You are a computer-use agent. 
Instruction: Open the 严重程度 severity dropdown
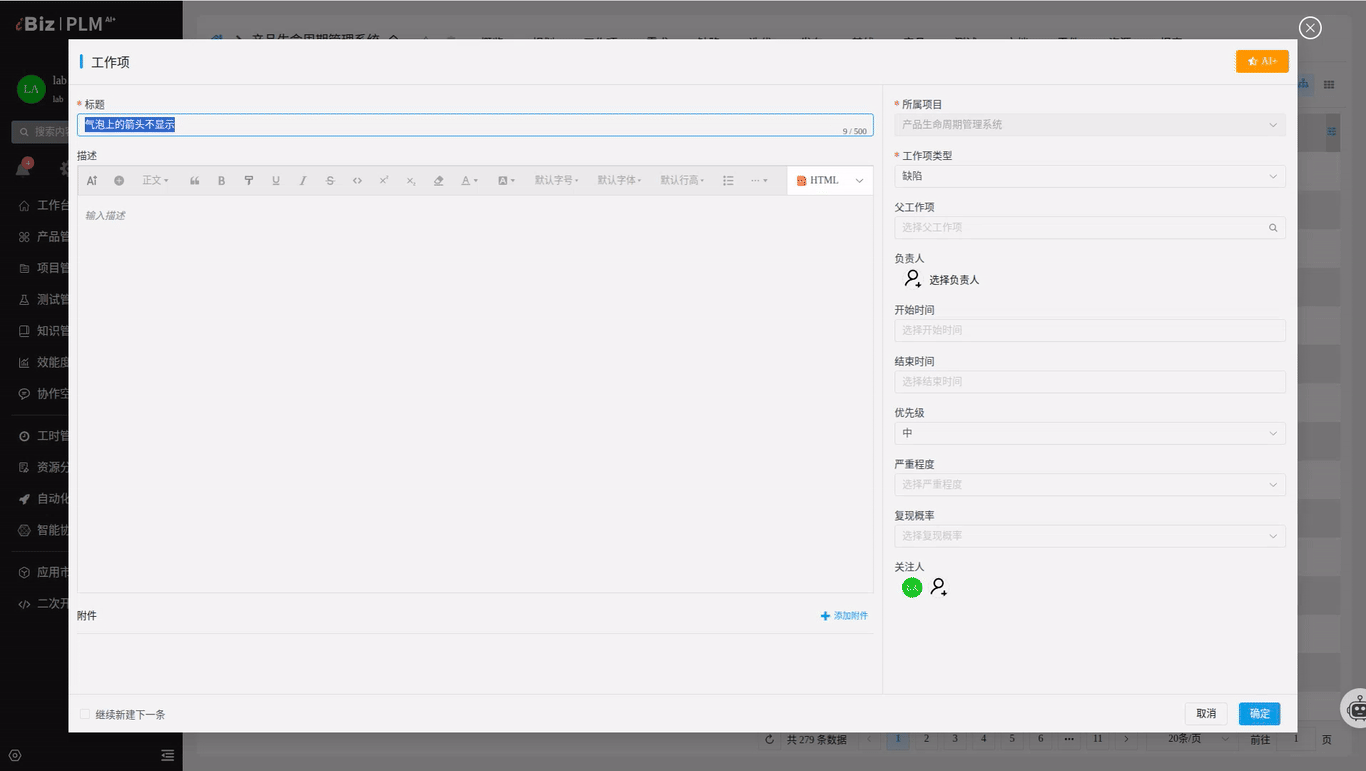coord(1090,484)
